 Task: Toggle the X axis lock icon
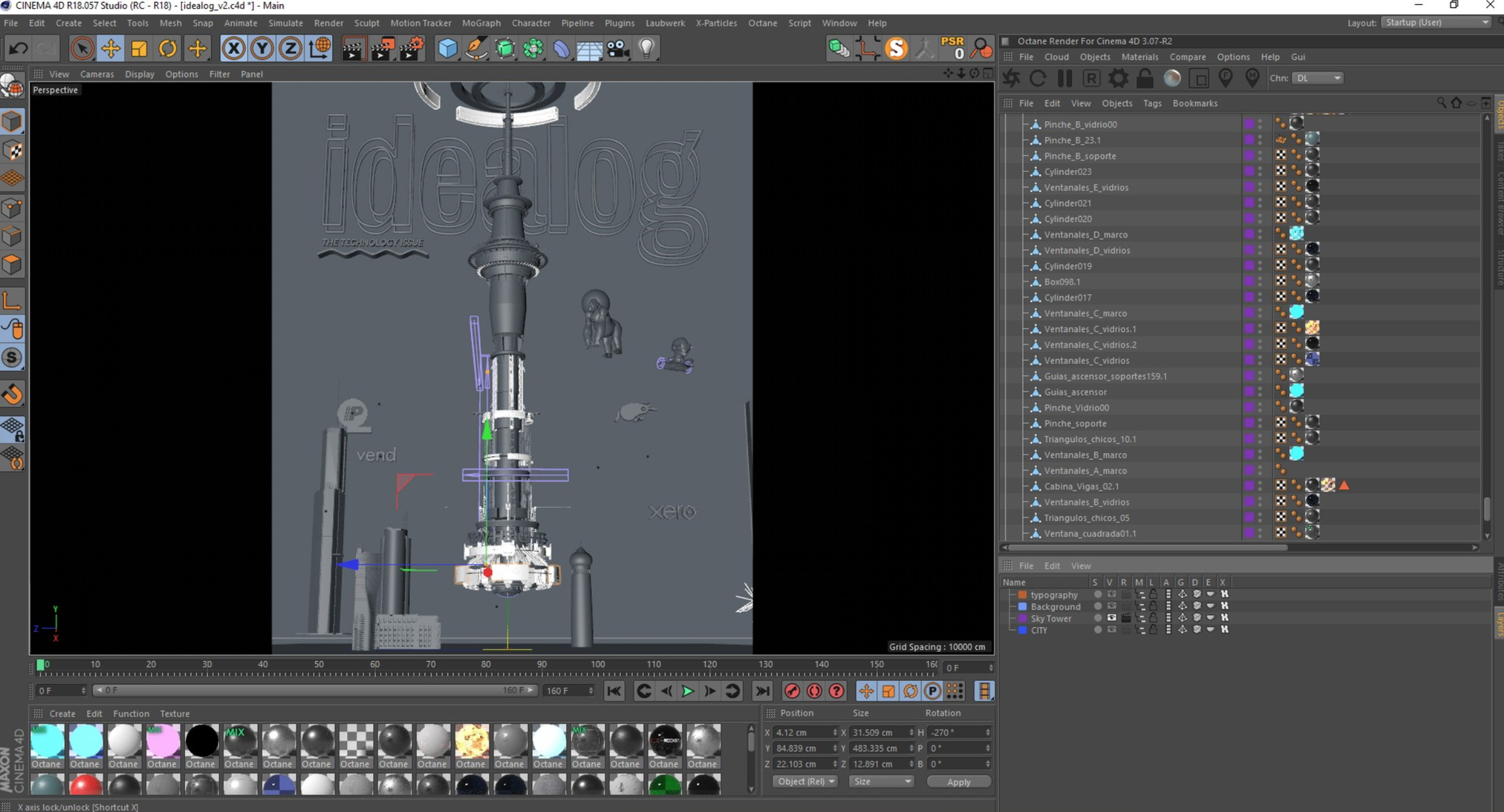[233, 48]
